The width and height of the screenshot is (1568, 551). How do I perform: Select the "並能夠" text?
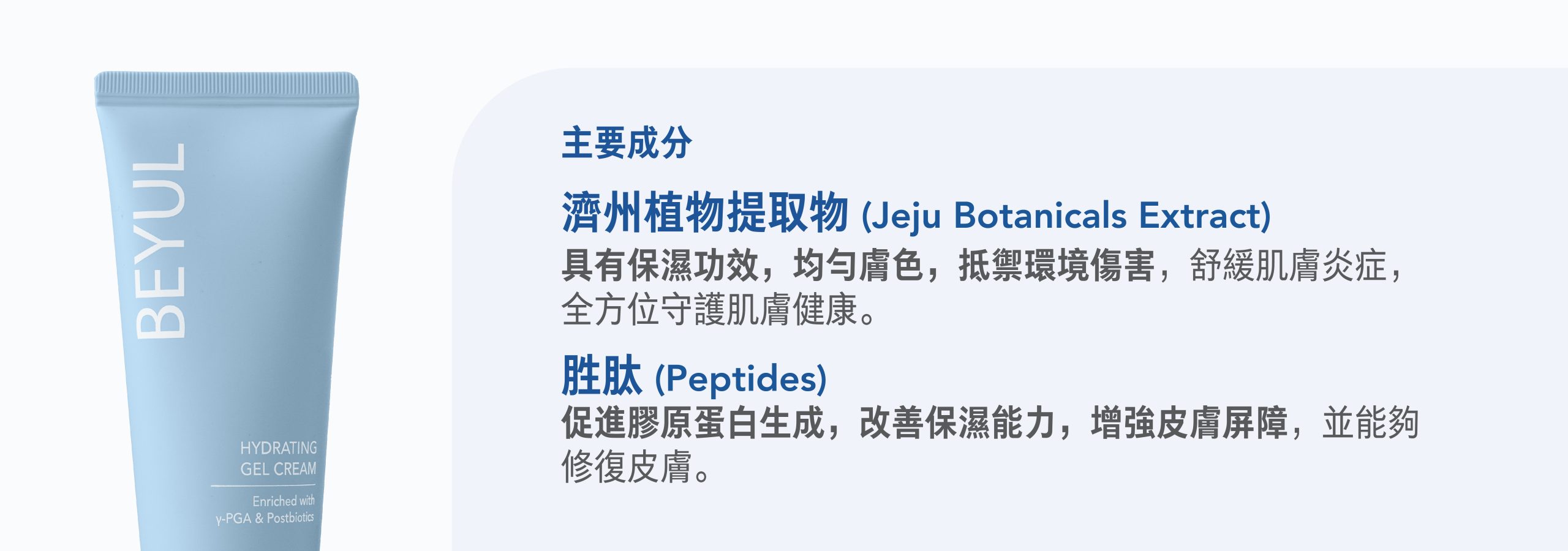click(x=1371, y=422)
